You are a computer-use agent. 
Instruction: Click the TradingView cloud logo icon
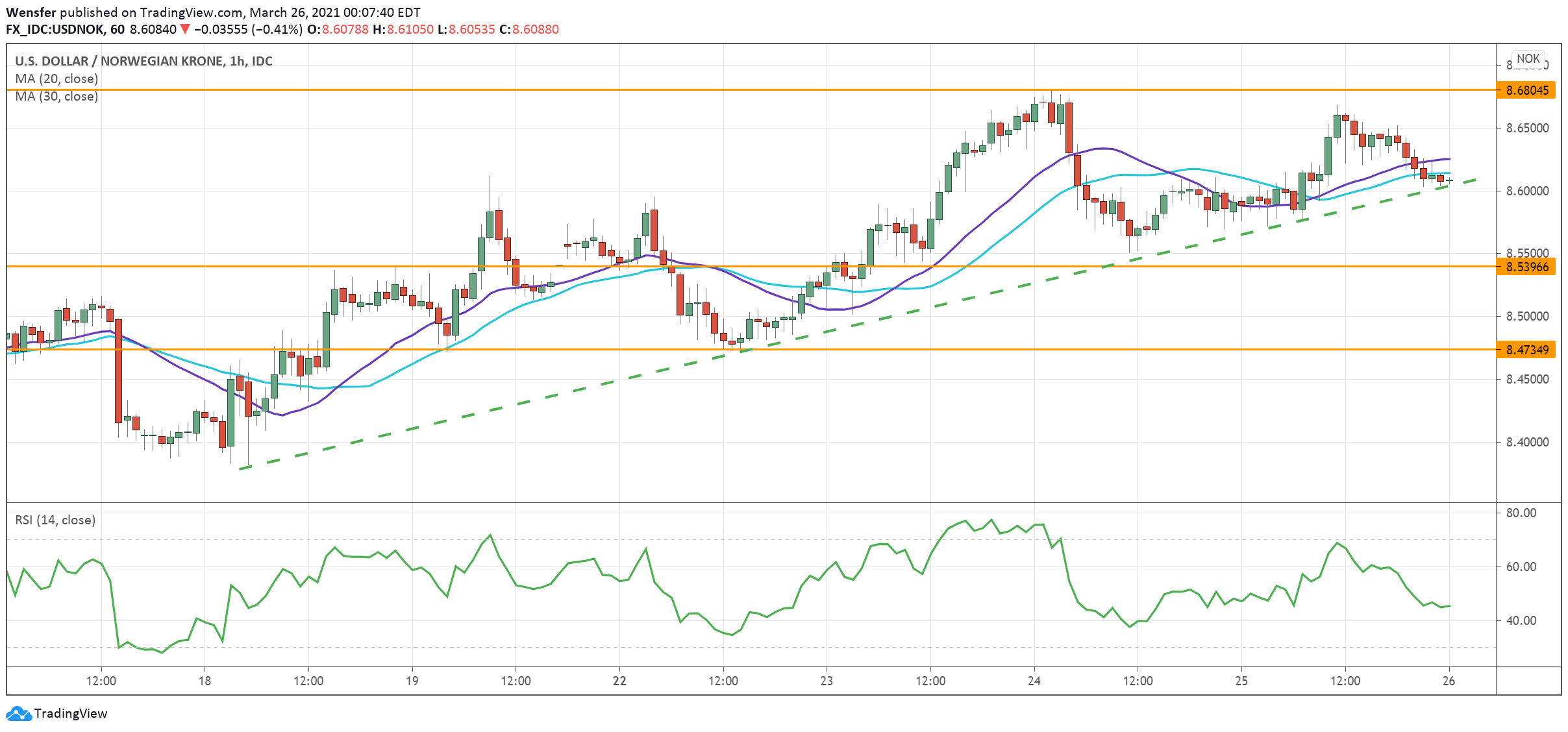[18, 713]
